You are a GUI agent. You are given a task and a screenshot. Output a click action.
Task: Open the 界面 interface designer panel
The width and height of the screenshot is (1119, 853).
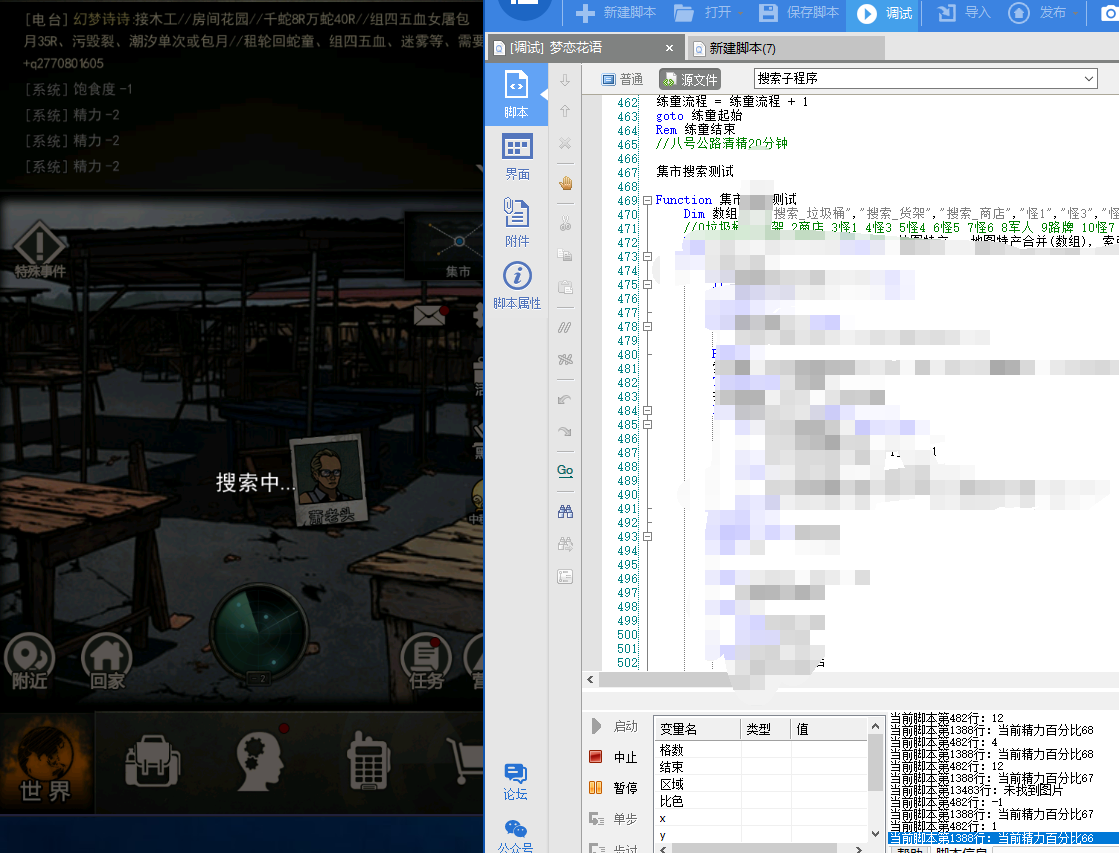516,157
